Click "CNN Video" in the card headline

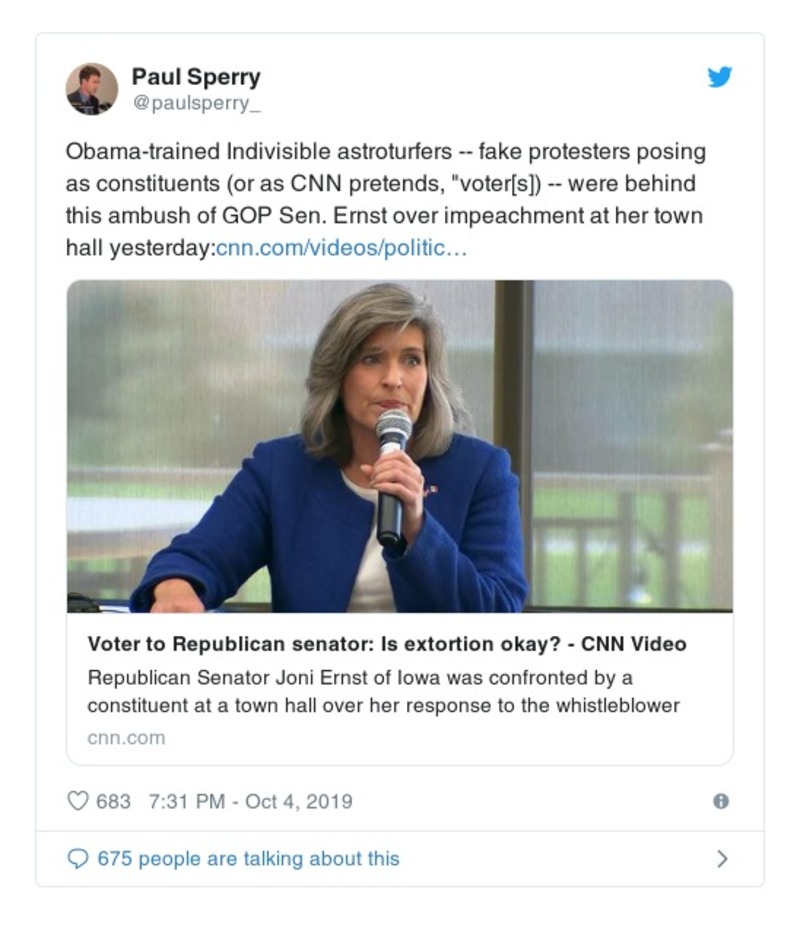point(634,644)
